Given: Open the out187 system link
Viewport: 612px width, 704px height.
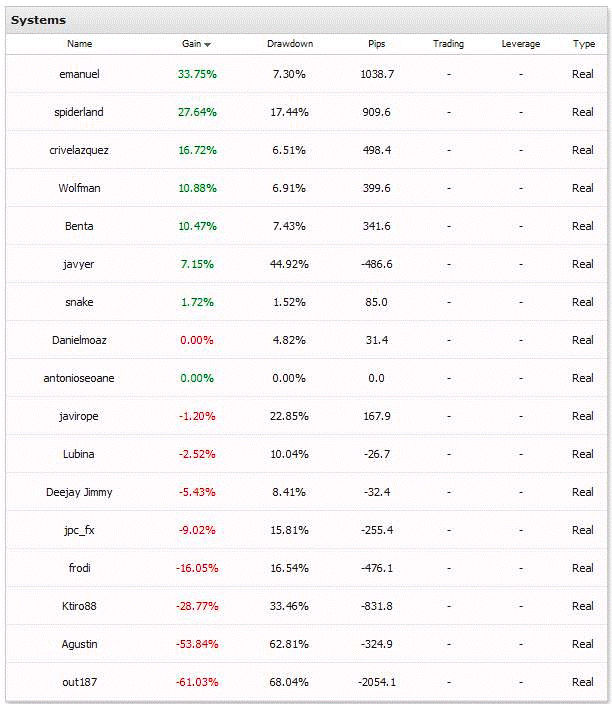Looking at the screenshot, I should 79,682.
